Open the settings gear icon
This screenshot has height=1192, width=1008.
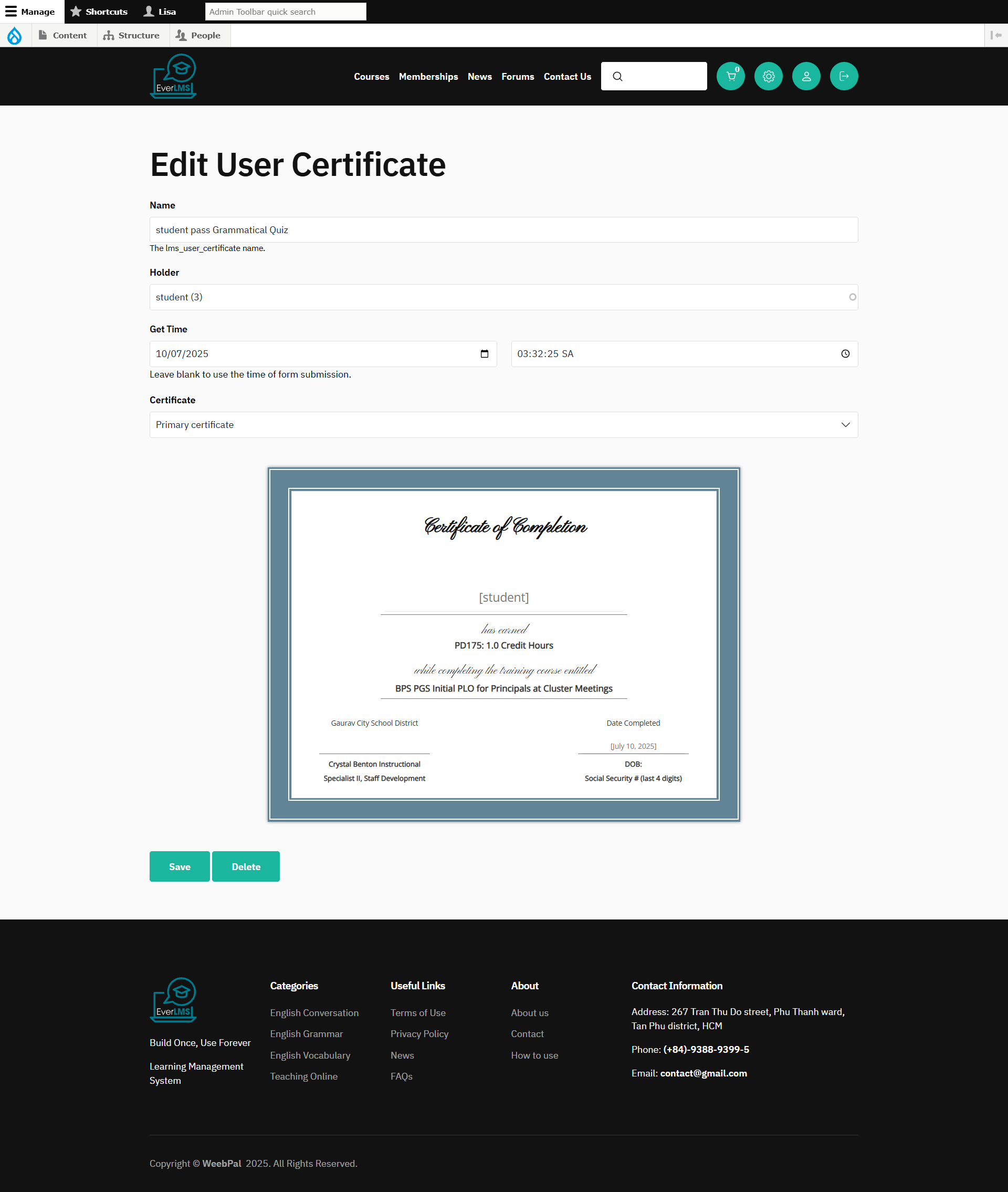(768, 76)
